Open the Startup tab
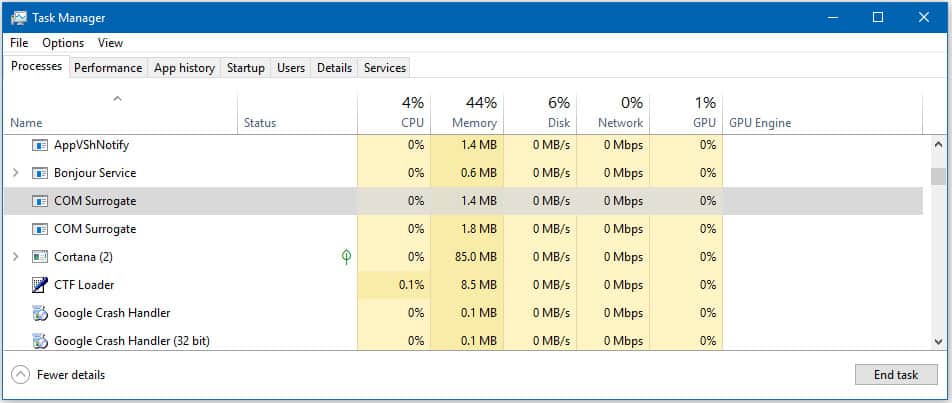The image size is (952, 403). click(x=246, y=68)
